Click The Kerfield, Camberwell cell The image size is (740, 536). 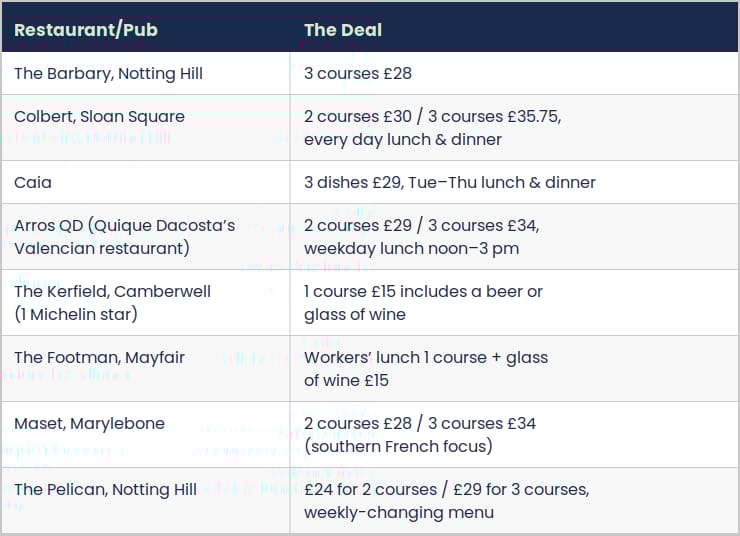coord(146,302)
